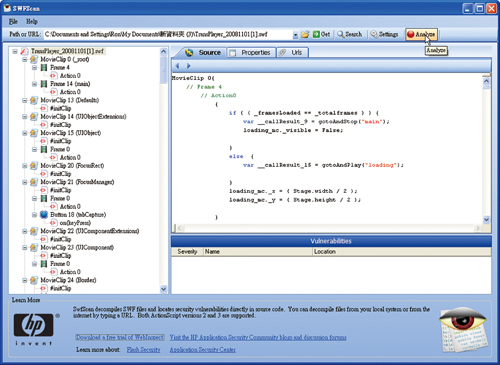Click Download a free trial of WebInspect link
The width and height of the screenshot is (500, 365).
120,337
